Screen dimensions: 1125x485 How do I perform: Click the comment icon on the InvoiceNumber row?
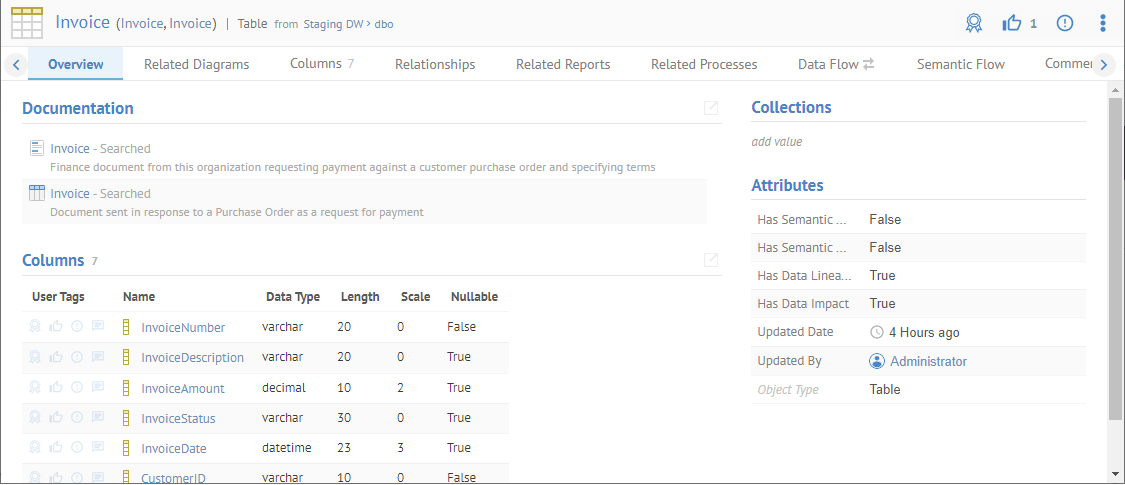pos(98,327)
